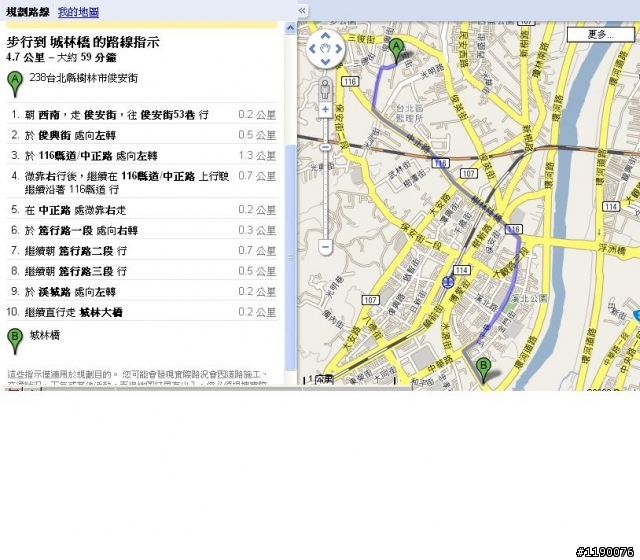Click route heading 步行到城林橋的路線指示
This screenshot has height=560, width=640.
pyautogui.click(x=83, y=42)
